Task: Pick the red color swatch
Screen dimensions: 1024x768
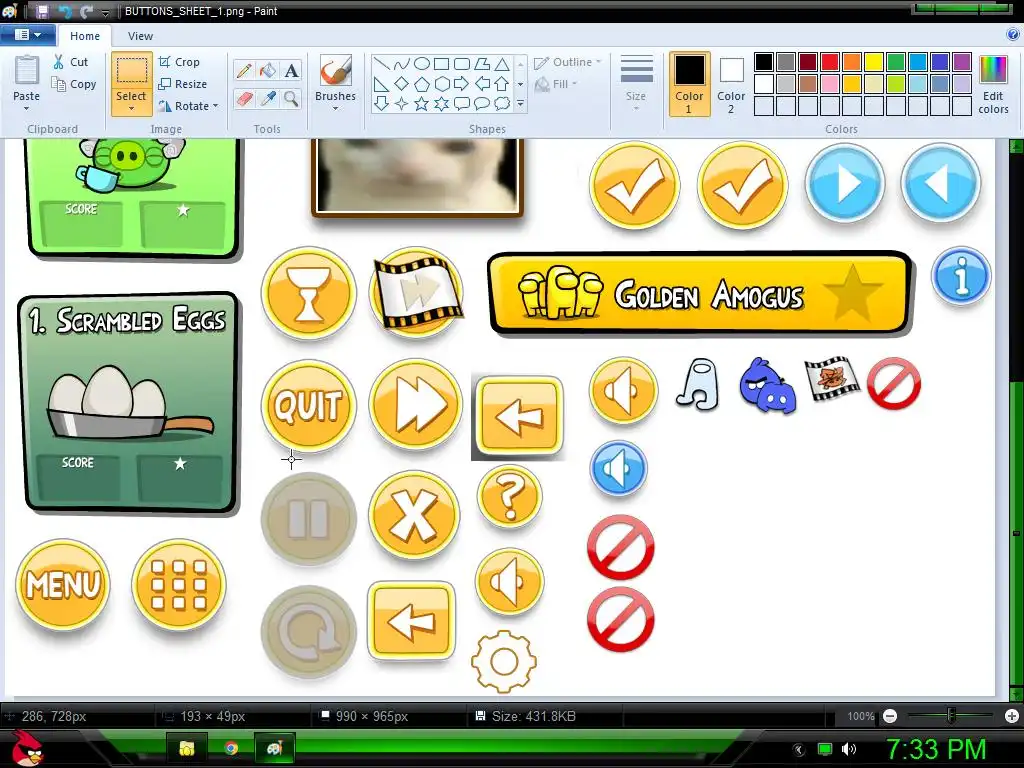Action: pyautogui.click(x=830, y=62)
